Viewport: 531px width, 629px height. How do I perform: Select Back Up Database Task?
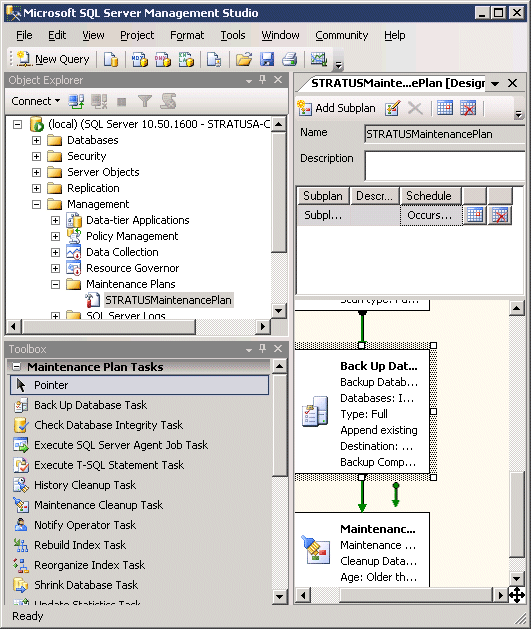tap(139, 405)
